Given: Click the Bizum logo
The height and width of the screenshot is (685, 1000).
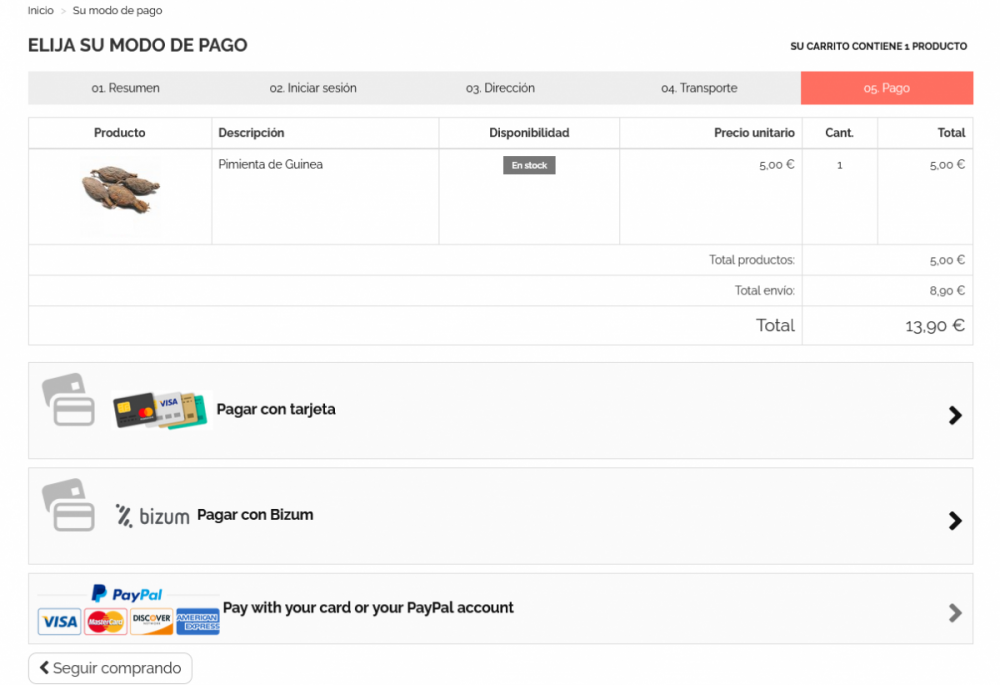Looking at the screenshot, I should 152,516.
